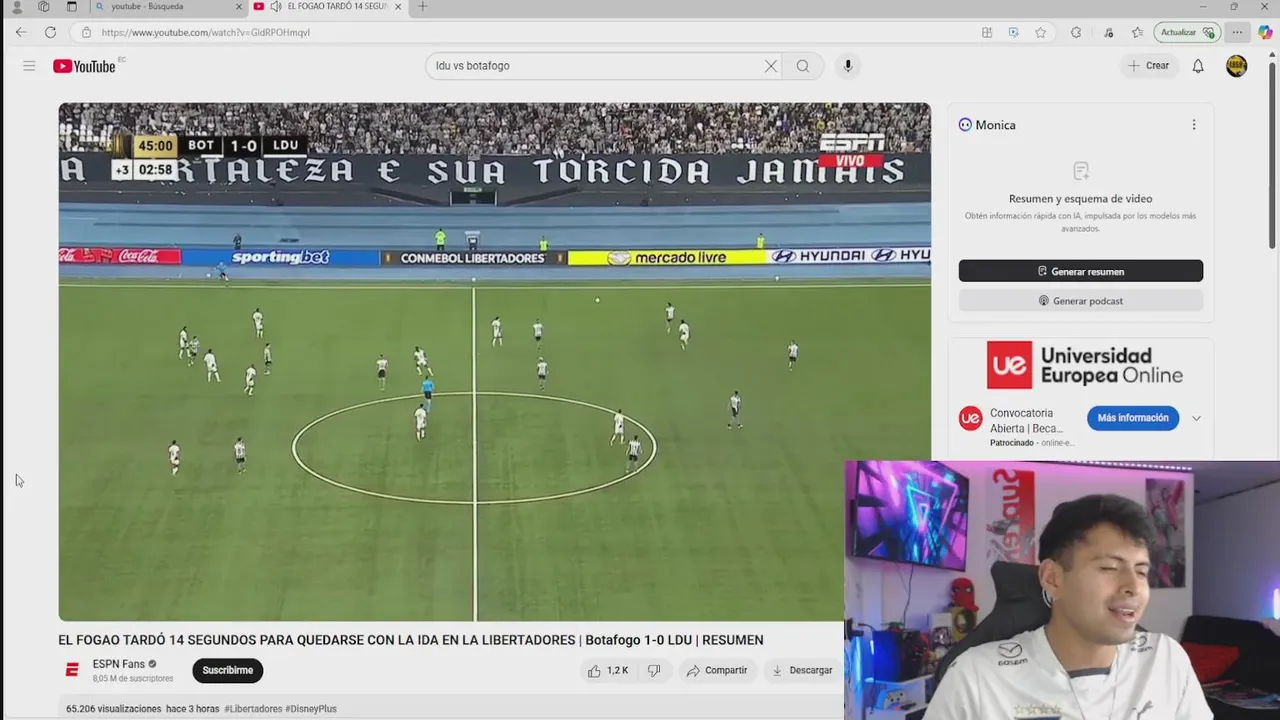
Task: Click Compartir to share the video
Action: (x=717, y=670)
